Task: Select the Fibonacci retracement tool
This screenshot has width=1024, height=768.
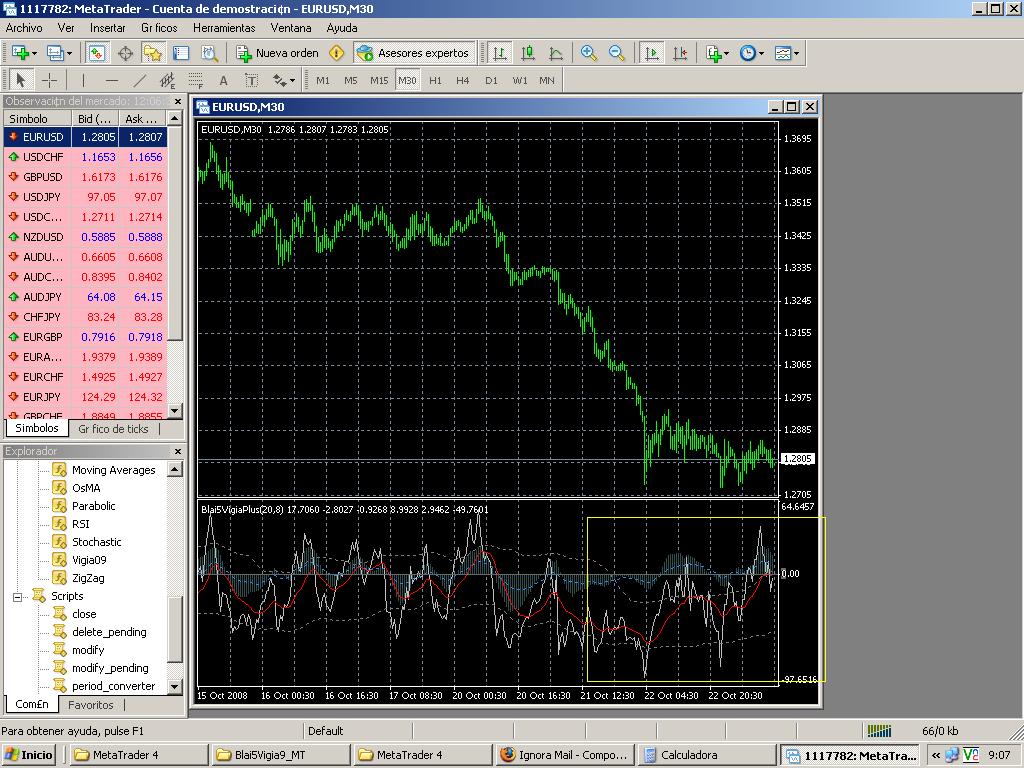Action: (x=195, y=80)
